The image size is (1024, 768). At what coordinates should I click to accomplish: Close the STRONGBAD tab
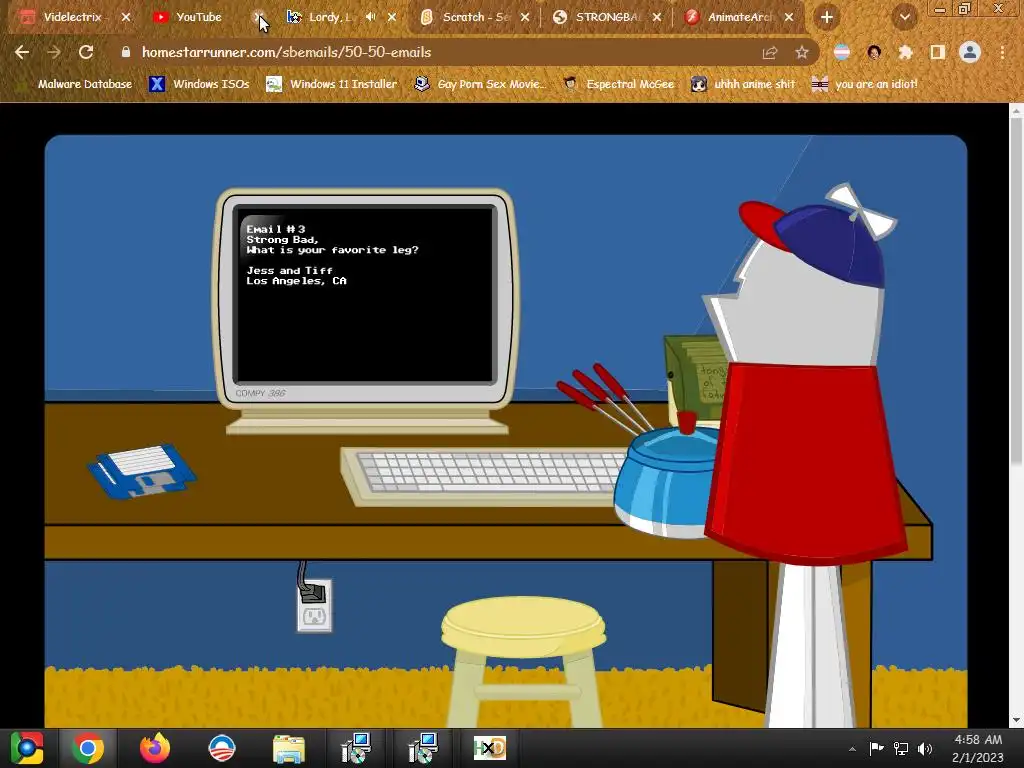(657, 17)
